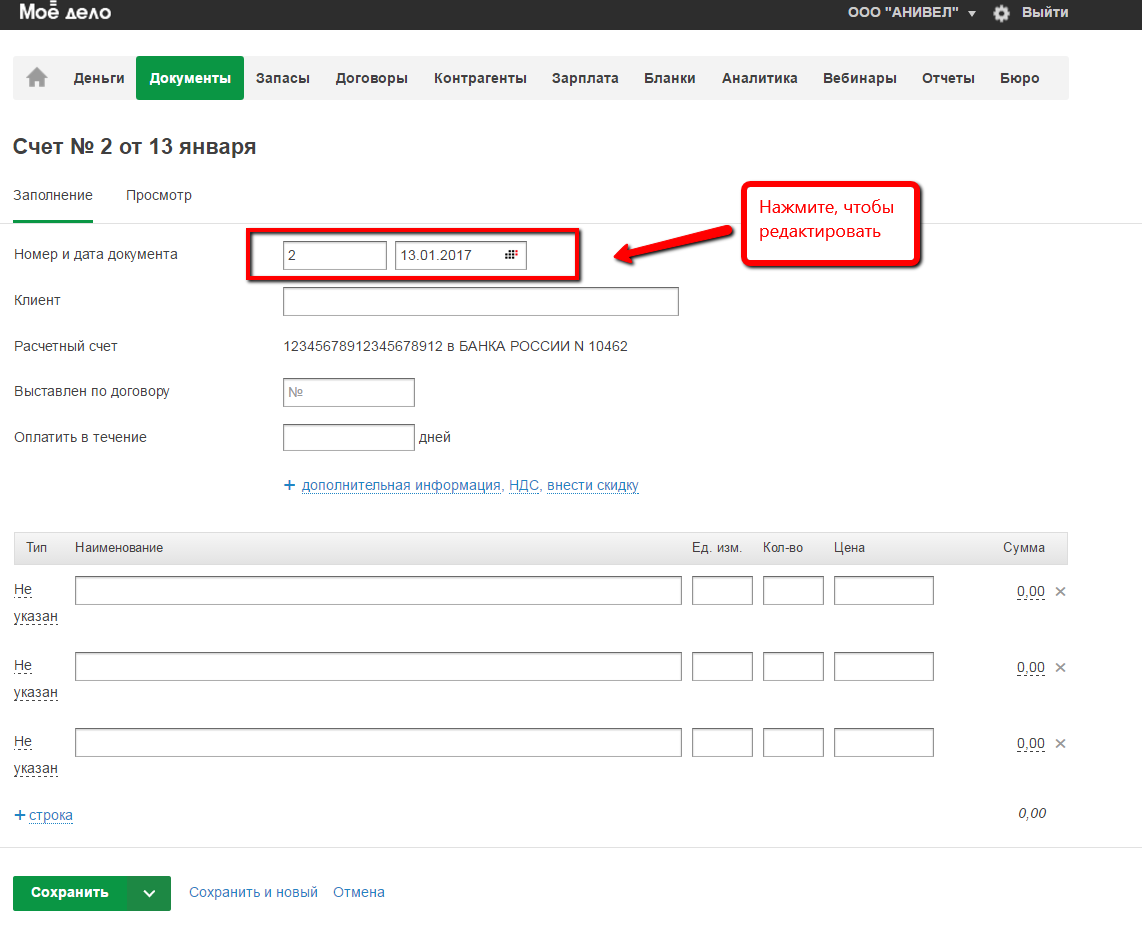Focus the Клиент input field

coord(480,301)
